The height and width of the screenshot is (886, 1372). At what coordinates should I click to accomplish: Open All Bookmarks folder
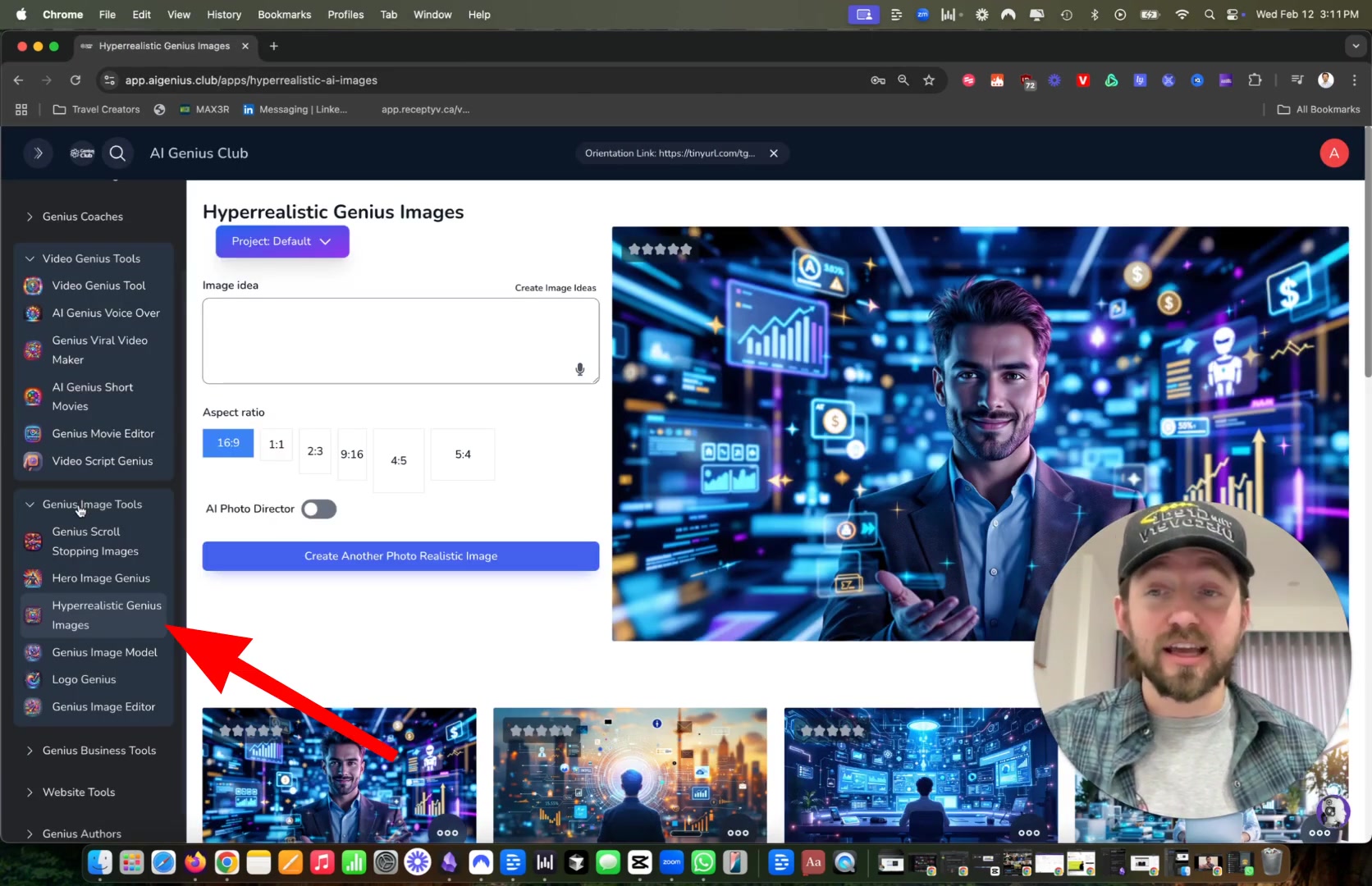tap(1319, 109)
